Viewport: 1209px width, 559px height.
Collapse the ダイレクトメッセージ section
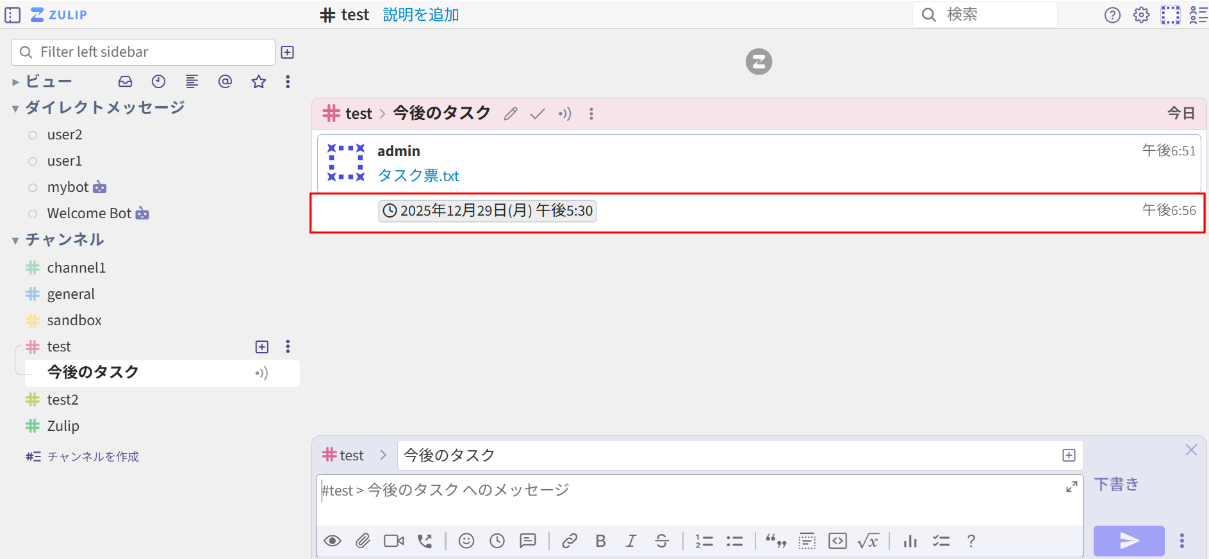16,108
